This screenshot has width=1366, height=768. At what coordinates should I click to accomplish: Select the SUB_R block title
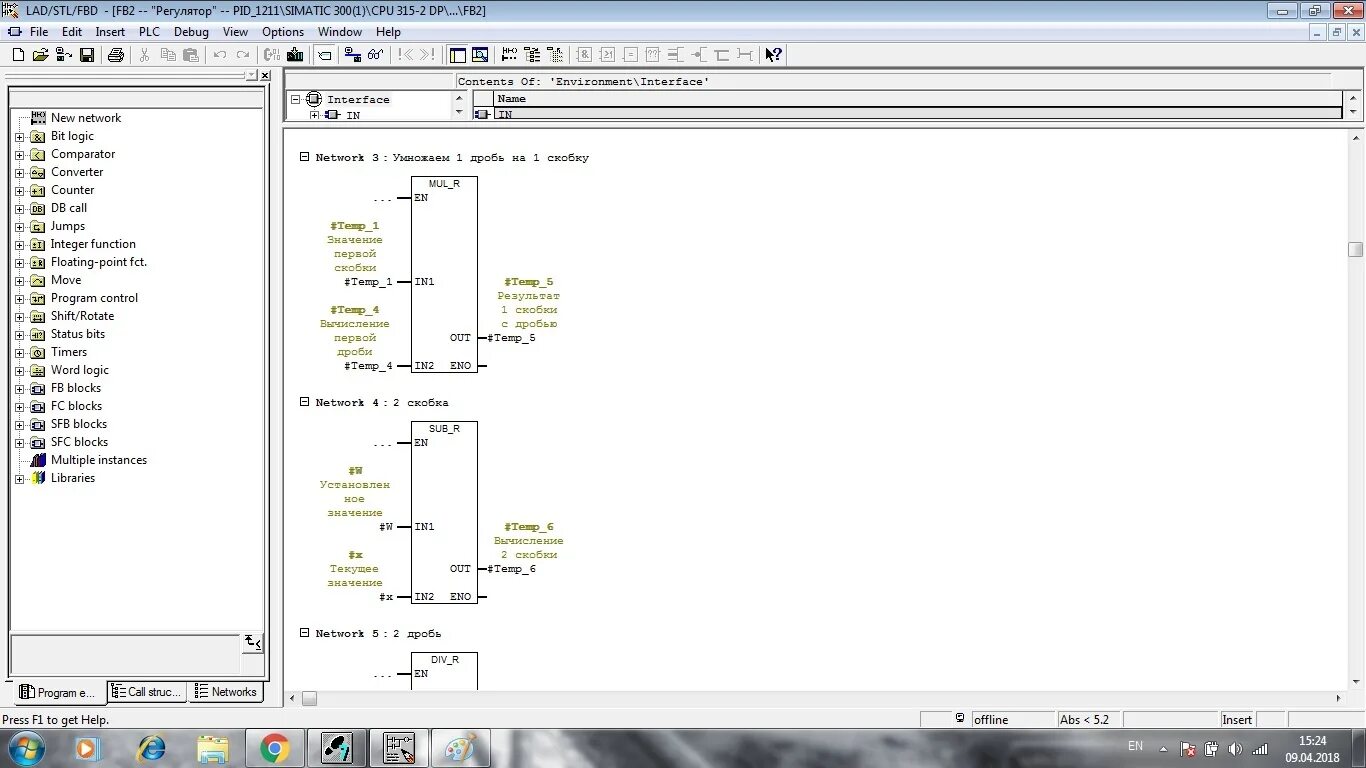point(444,429)
